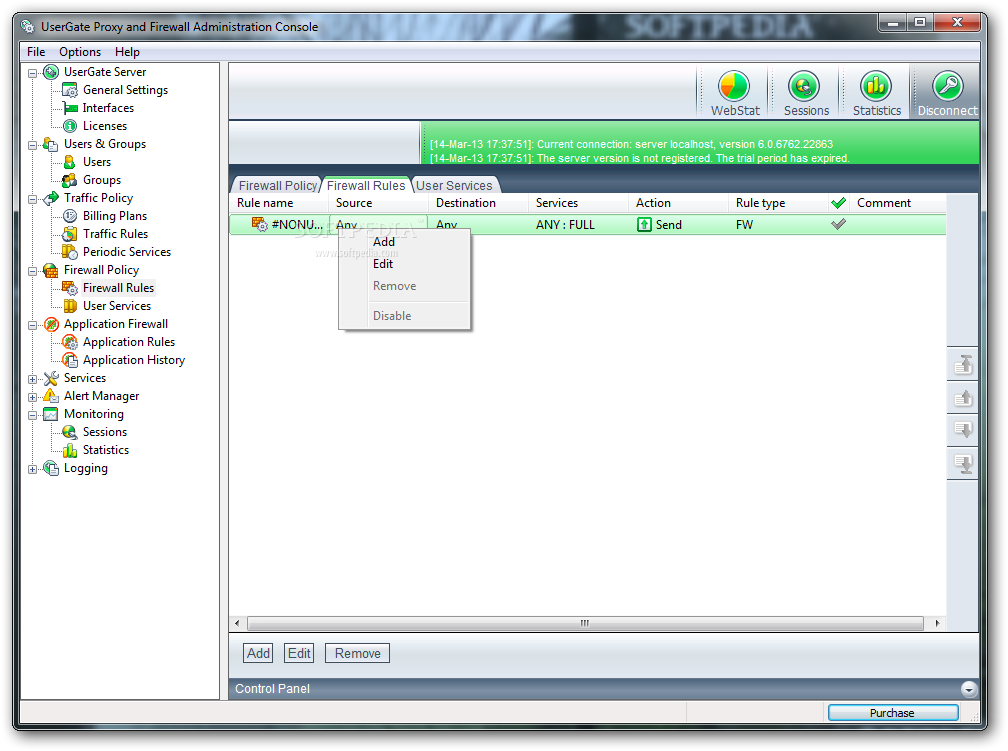1008x751 pixels.
Task: Click the UserGate Server globe icon
Action: [51, 72]
